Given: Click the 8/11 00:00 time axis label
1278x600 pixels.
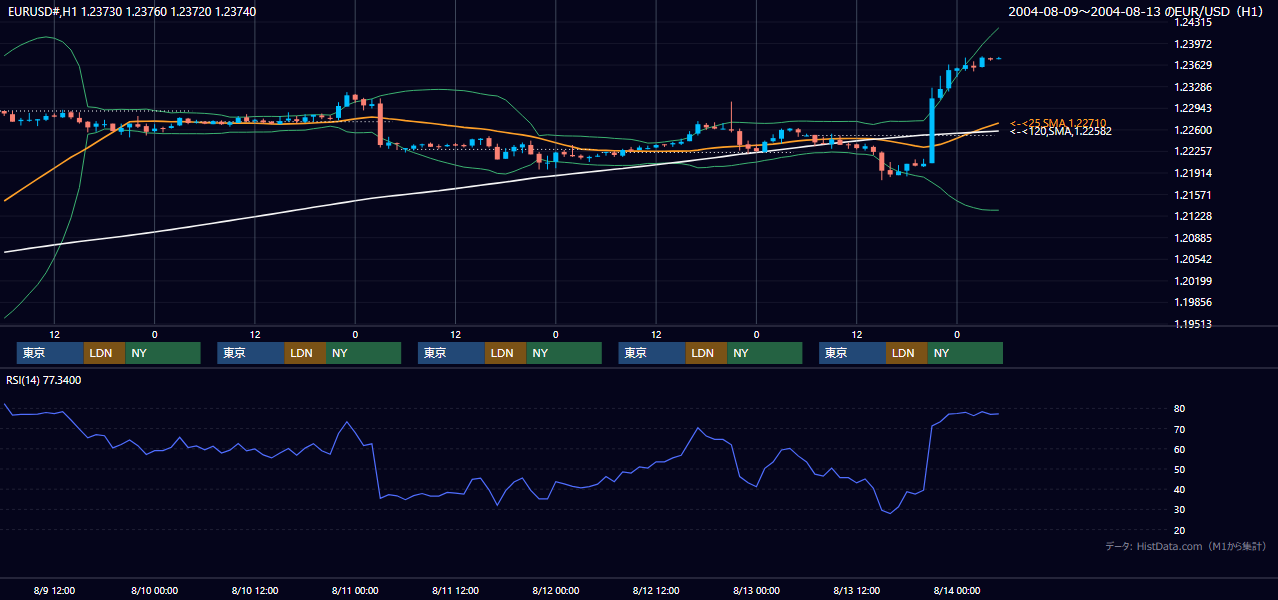Looking at the screenshot, I should (x=355, y=590).
